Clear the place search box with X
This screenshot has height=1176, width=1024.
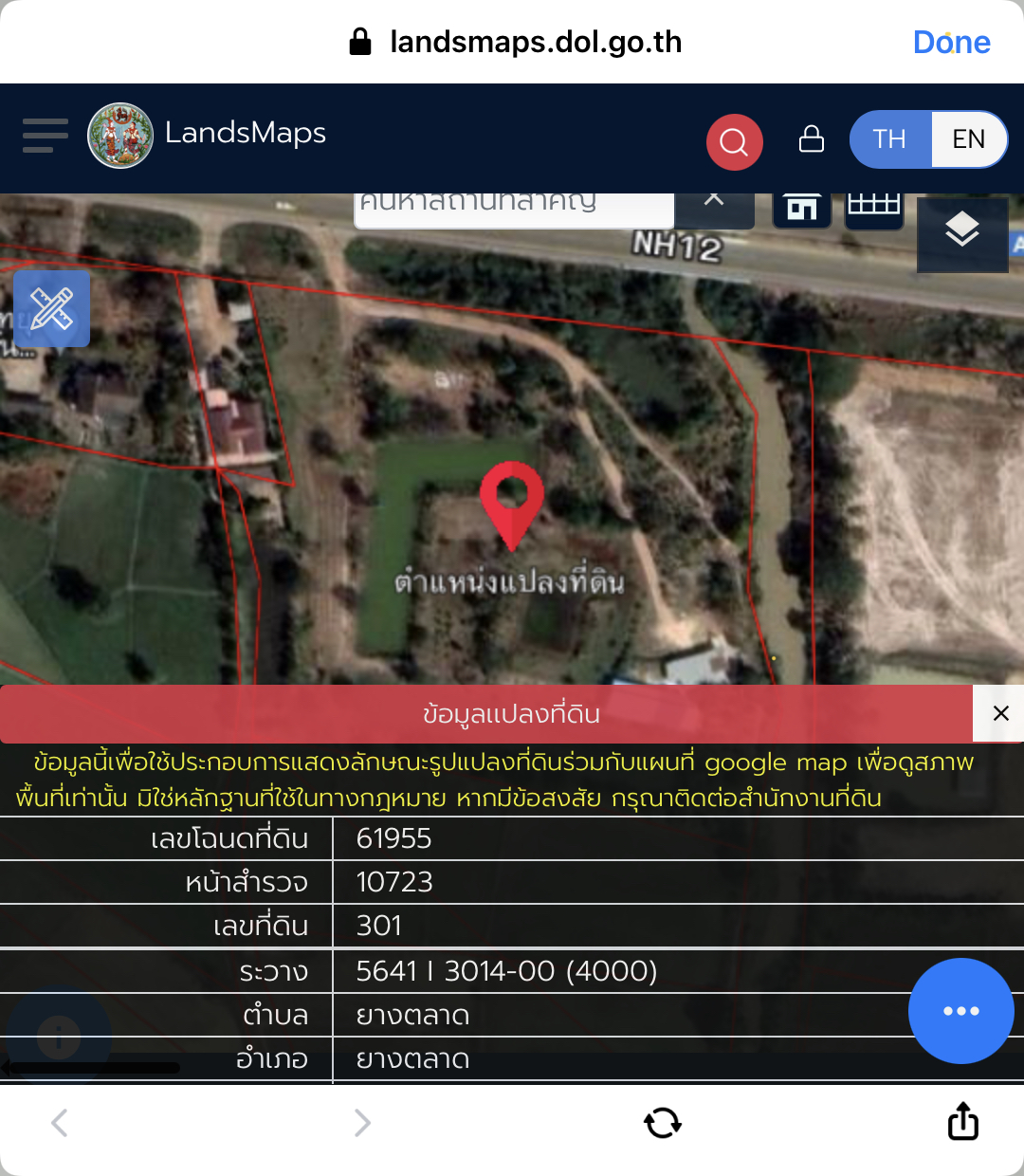point(714,202)
